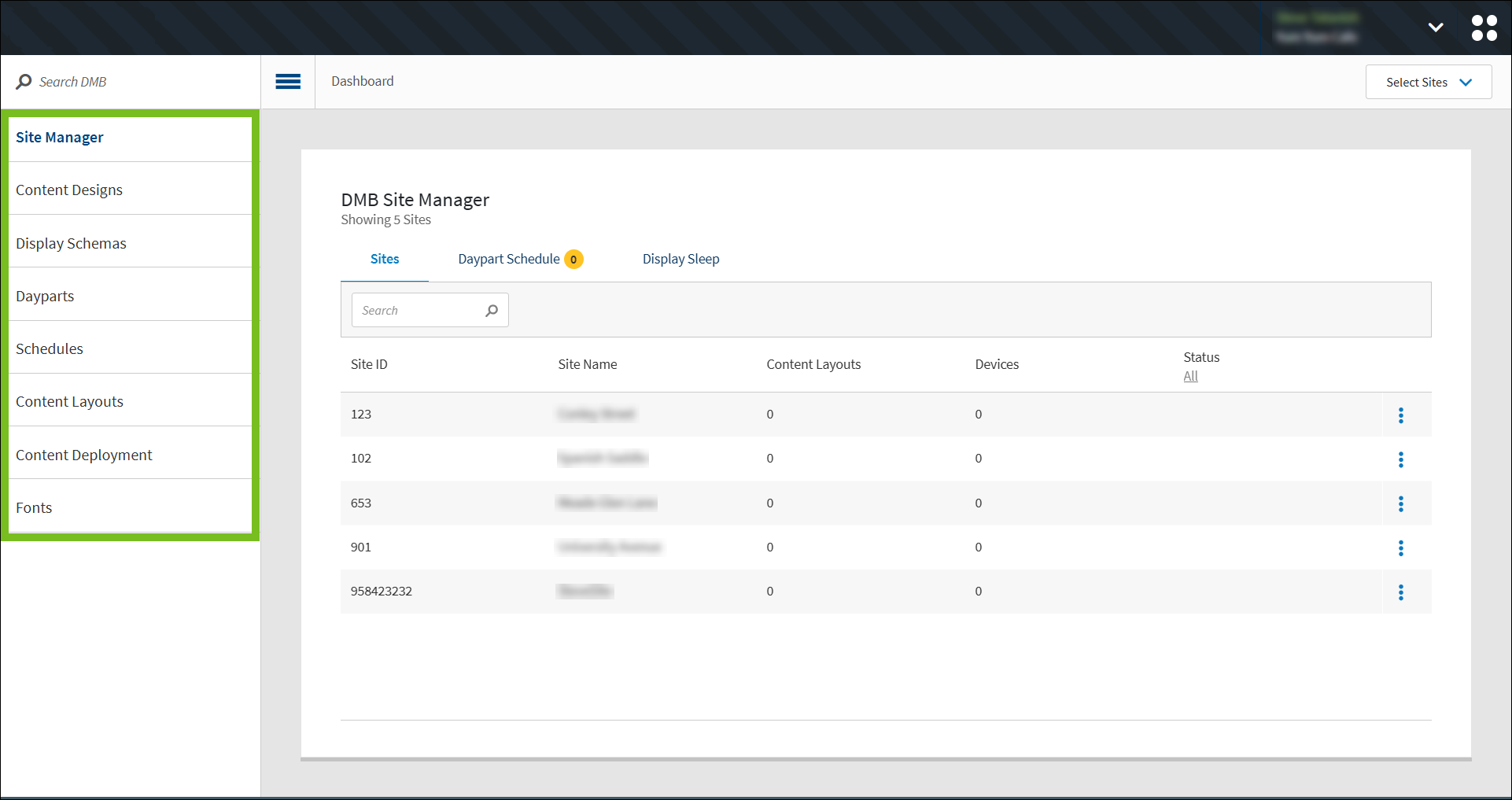Open the Status All filter

1190,376
